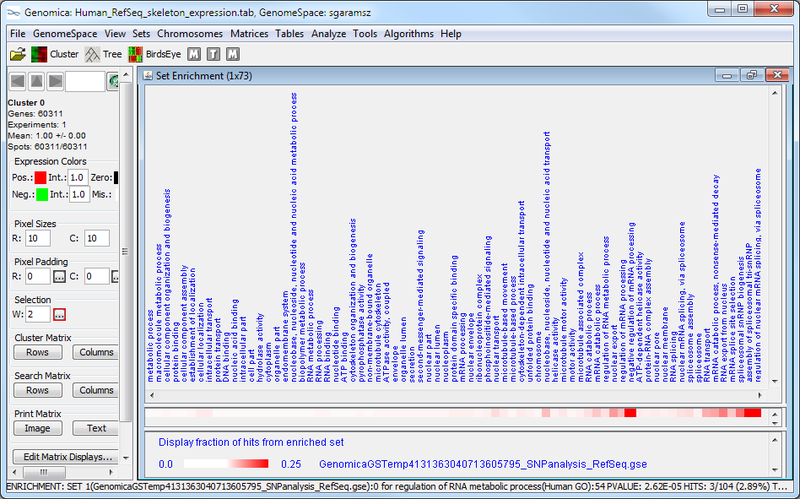Click the M icon next to BirdsEye
The width and height of the screenshot is (800, 499).
click(x=194, y=54)
